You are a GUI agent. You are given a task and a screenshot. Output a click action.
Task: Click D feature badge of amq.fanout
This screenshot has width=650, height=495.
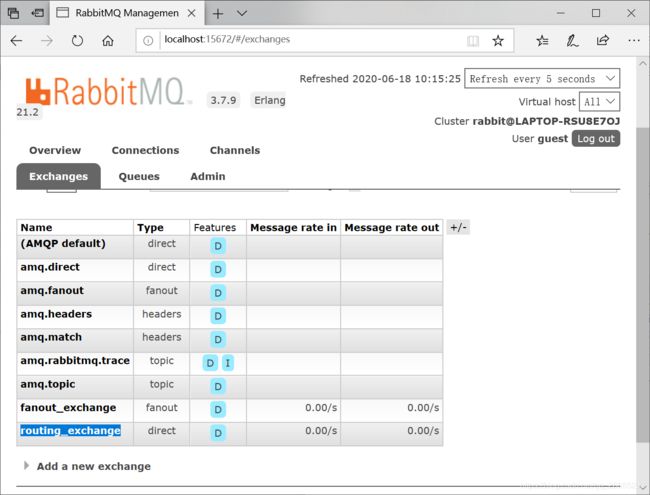218,293
